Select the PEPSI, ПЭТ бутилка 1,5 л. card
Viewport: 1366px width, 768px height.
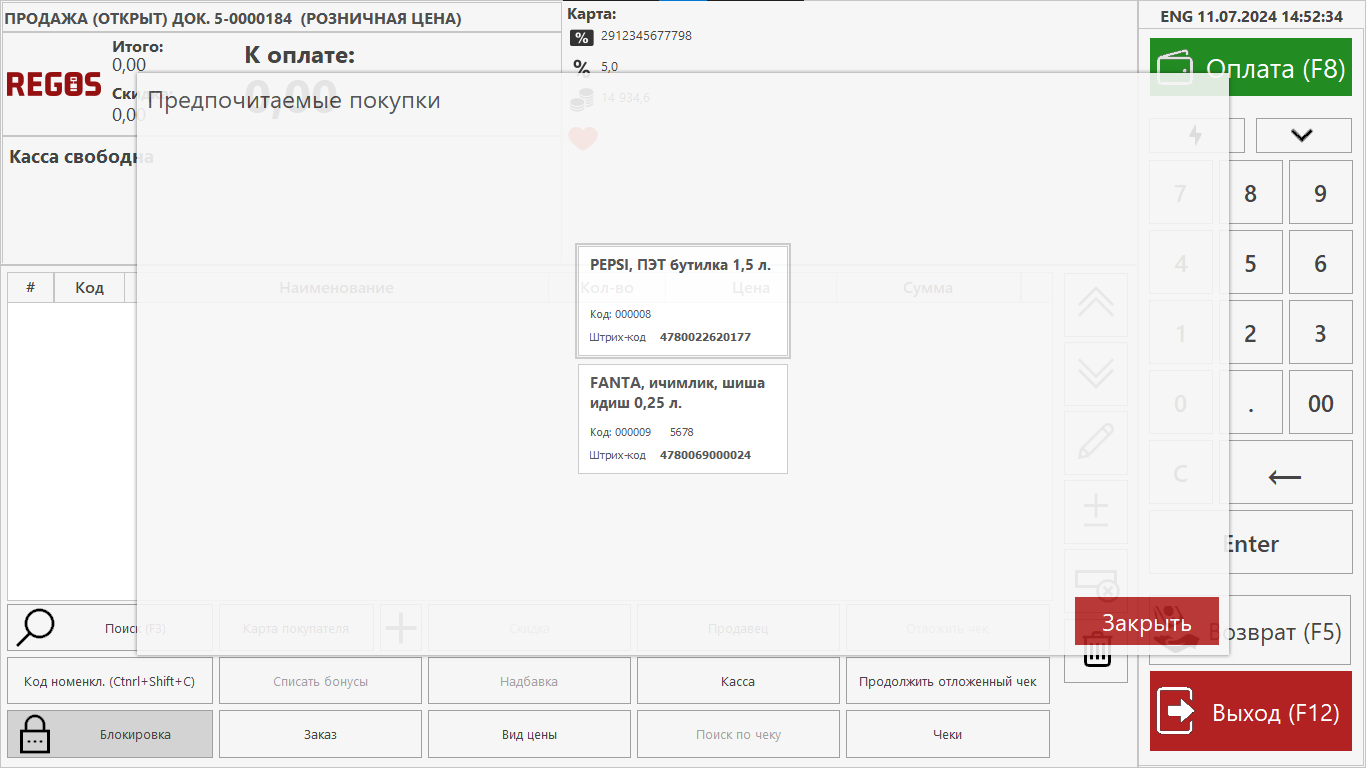tap(683, 301)
